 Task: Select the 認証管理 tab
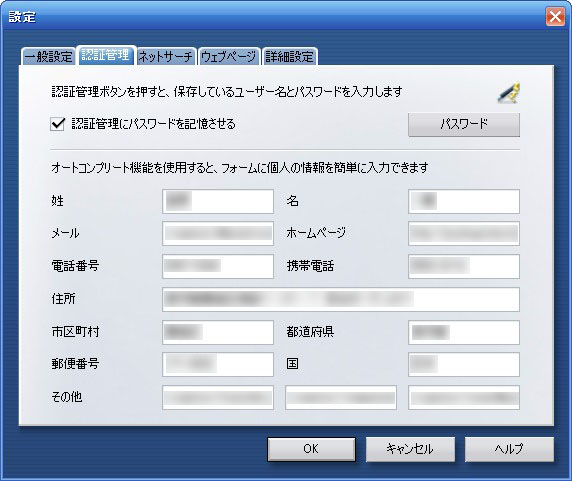pyautogui.click(x=106, y=55)
